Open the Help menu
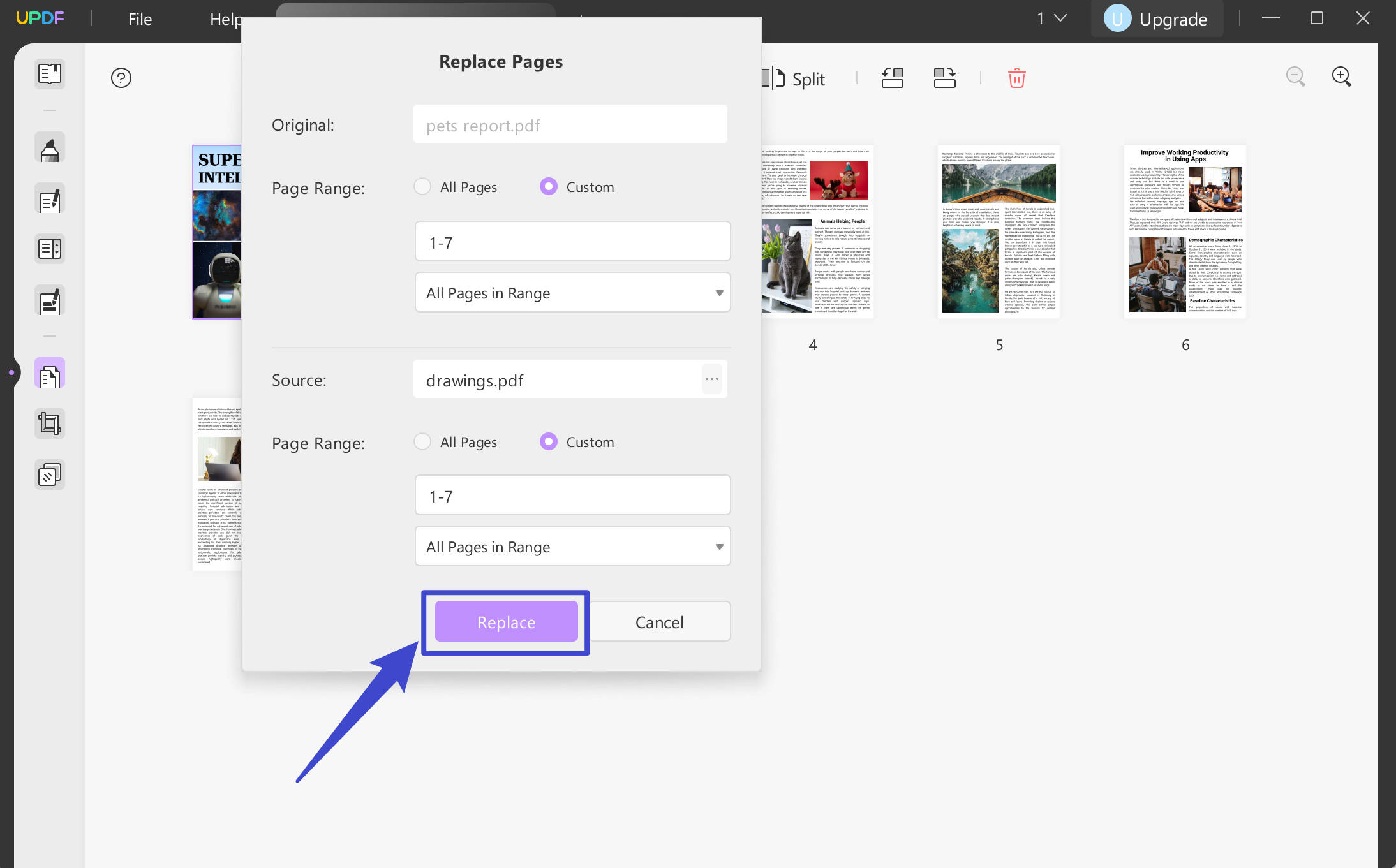The height and width of the screenshot is (868, 1396). coord(226,18)
